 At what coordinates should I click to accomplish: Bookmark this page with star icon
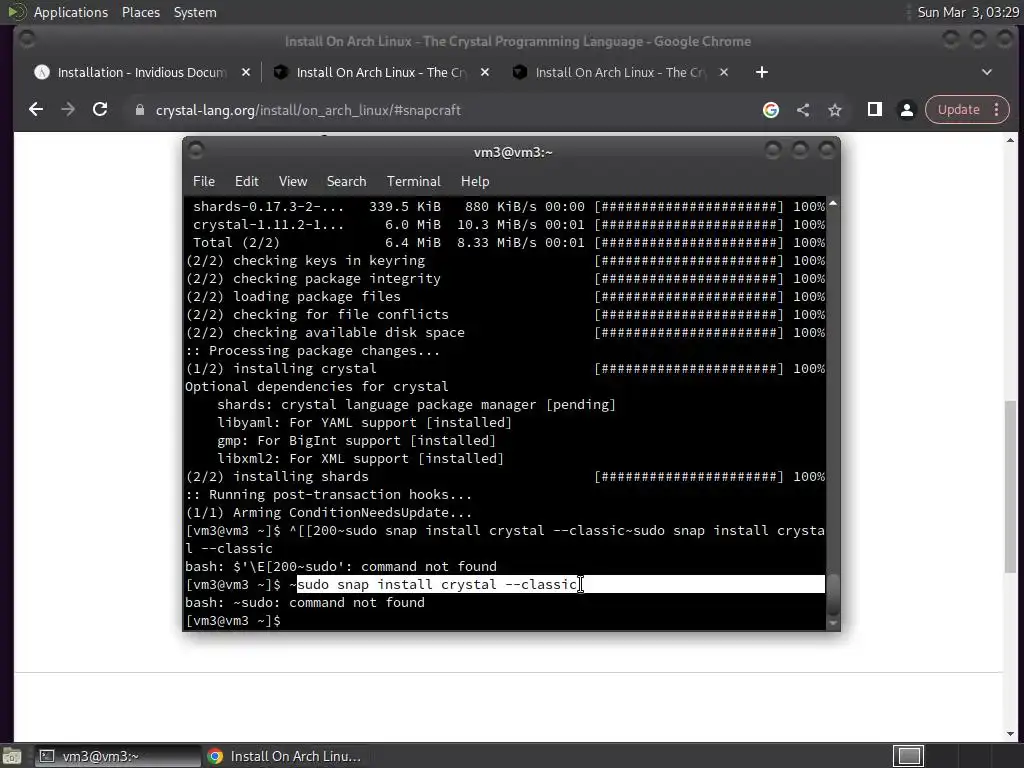(x=835, y=110)
